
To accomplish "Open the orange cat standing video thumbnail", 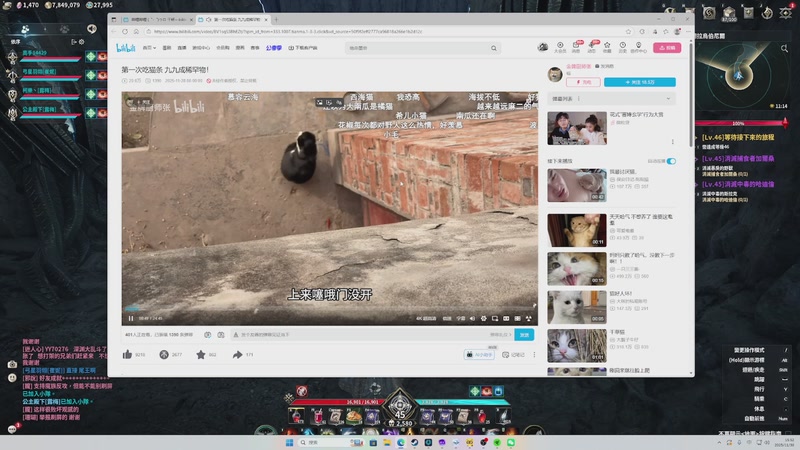I will point(577,230).
